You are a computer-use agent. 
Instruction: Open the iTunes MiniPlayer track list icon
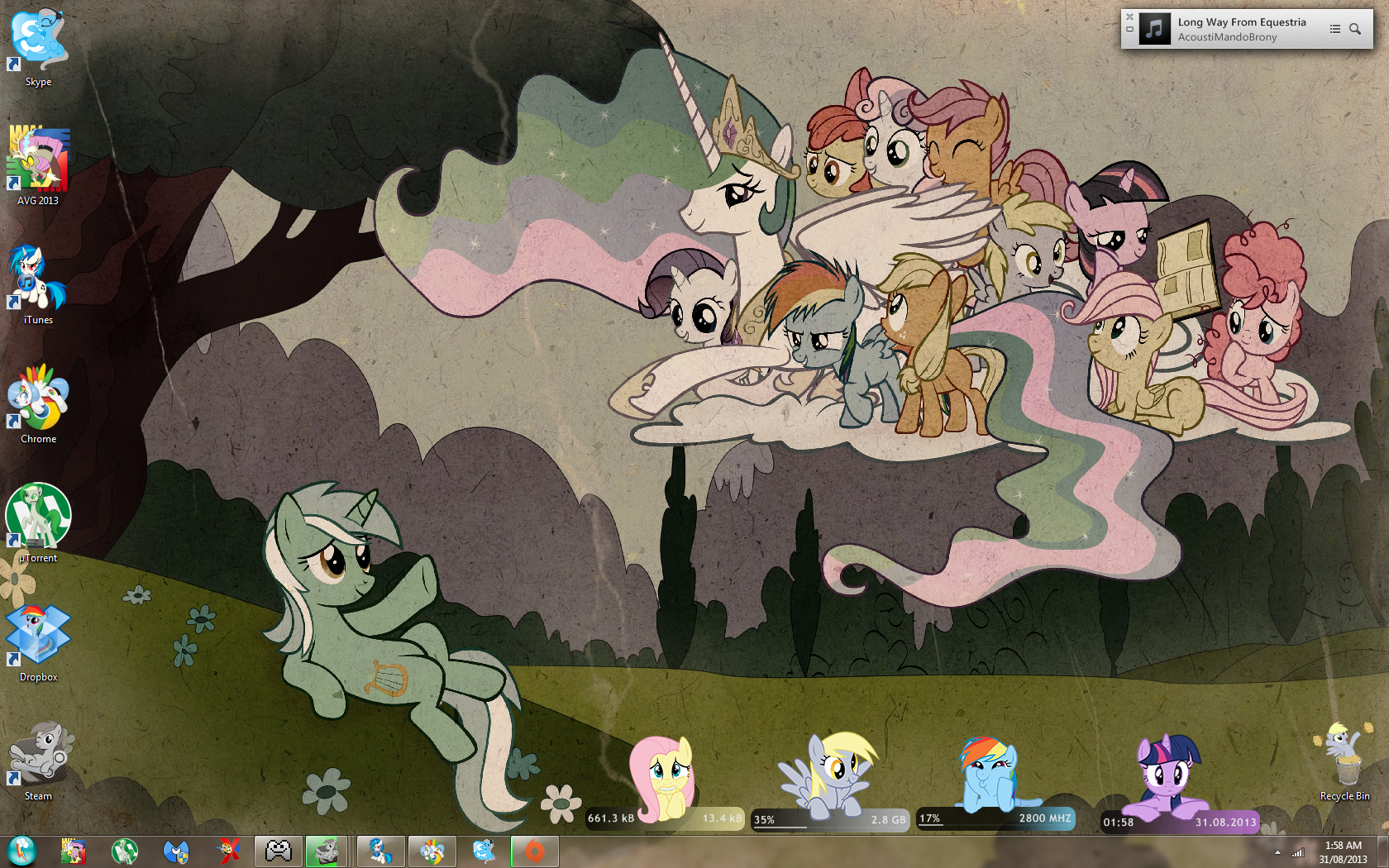[x=1334, y=29]
